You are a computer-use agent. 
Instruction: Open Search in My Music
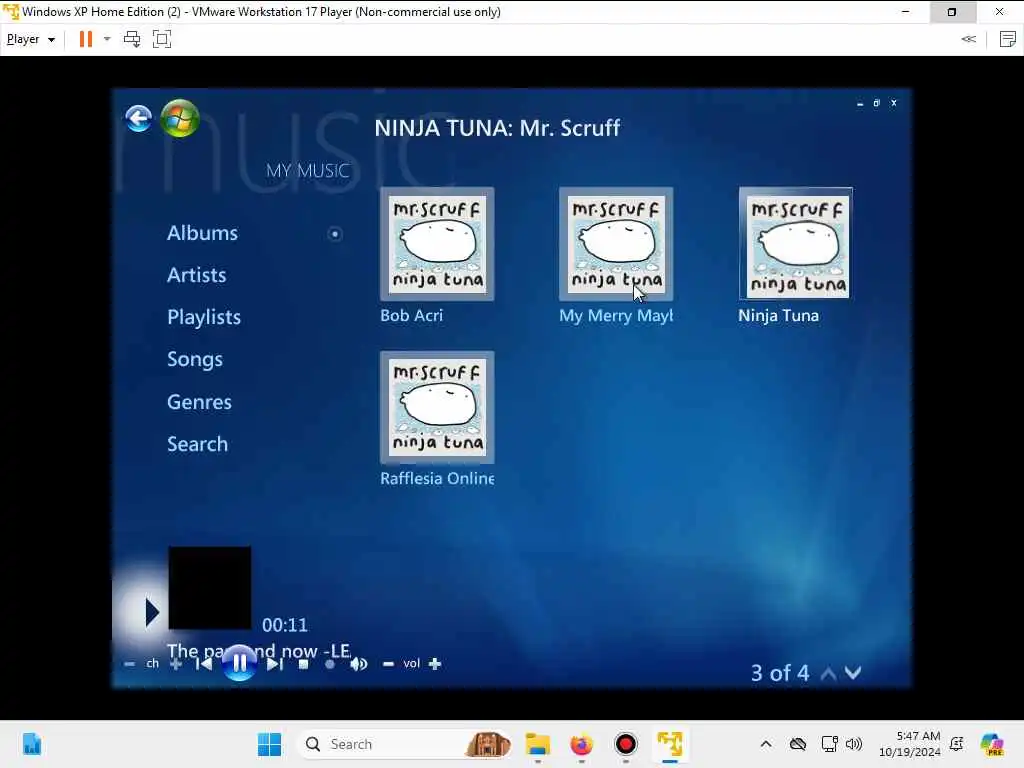pos(197,444)
